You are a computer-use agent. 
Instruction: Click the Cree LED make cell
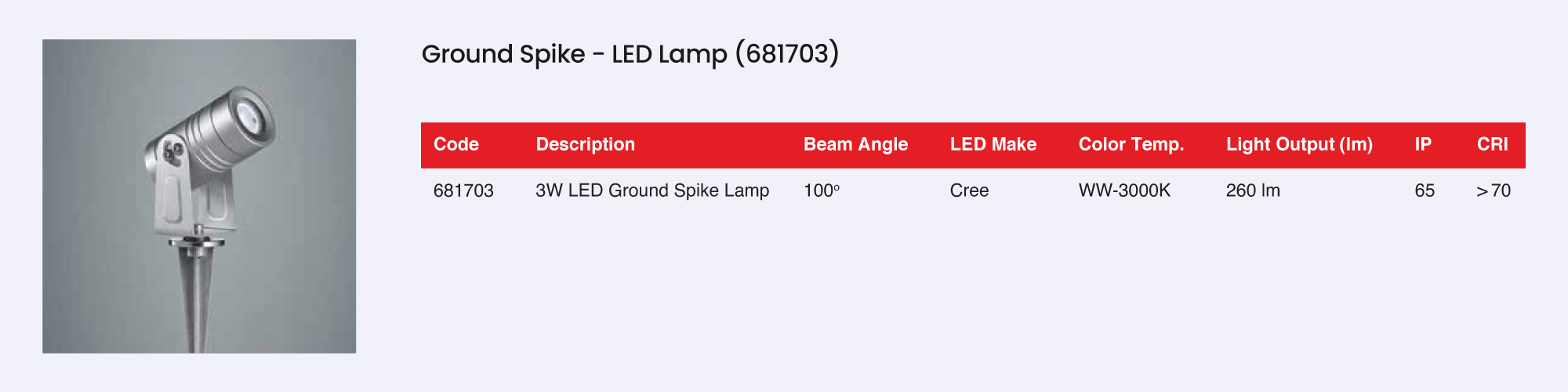click(969, 191)
